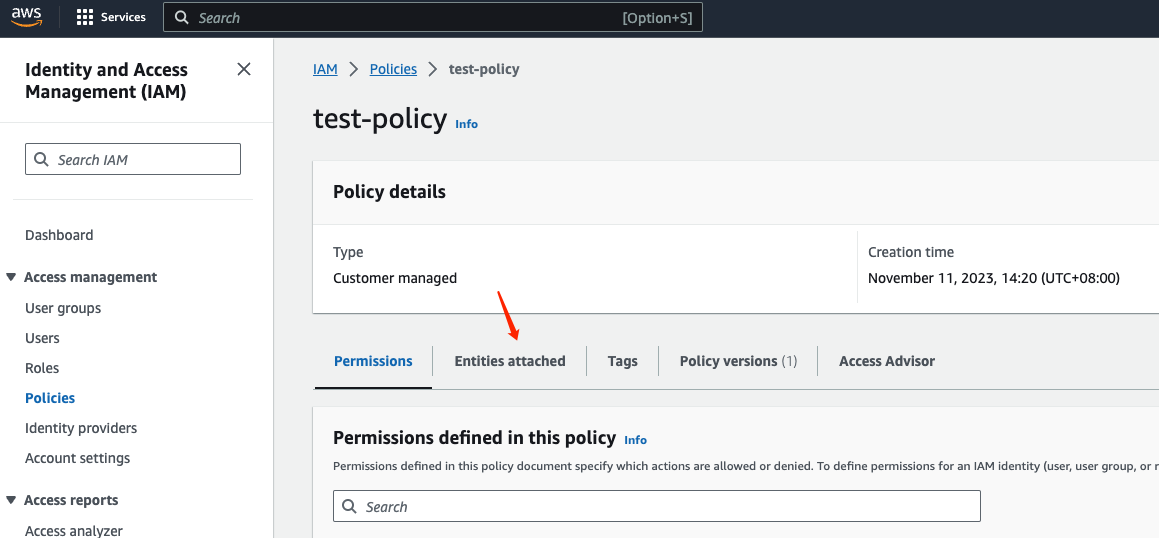1159x538 pixels.
Task: Click the magnifier icon in permissions search box
Action: point(350,507)
